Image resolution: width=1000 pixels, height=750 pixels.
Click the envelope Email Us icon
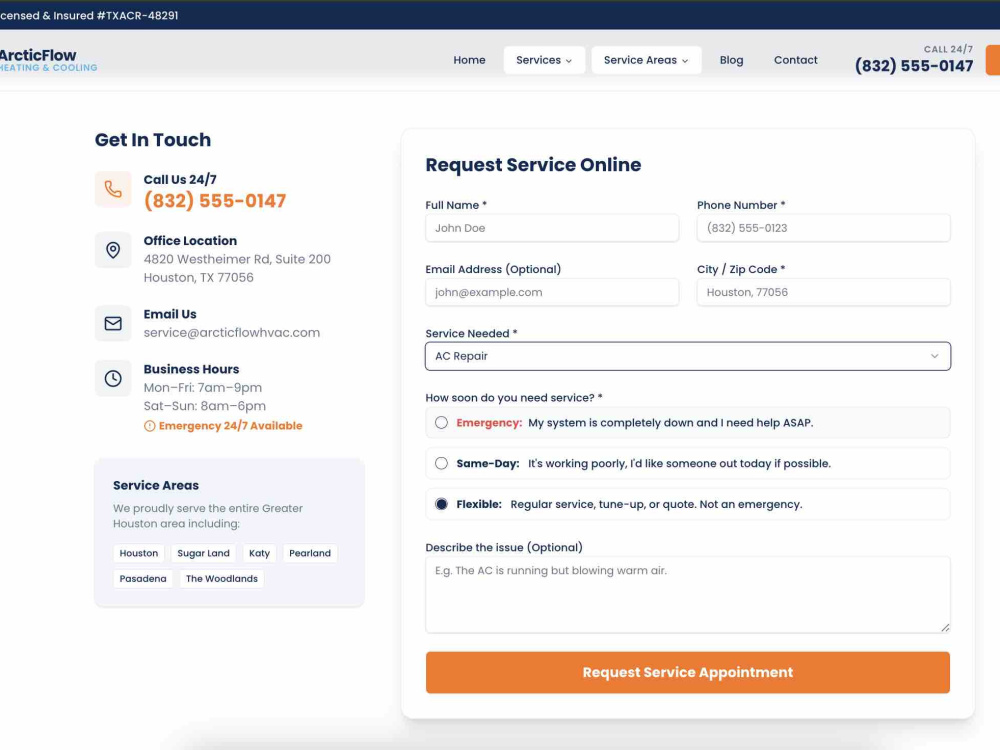pos(113,323)
